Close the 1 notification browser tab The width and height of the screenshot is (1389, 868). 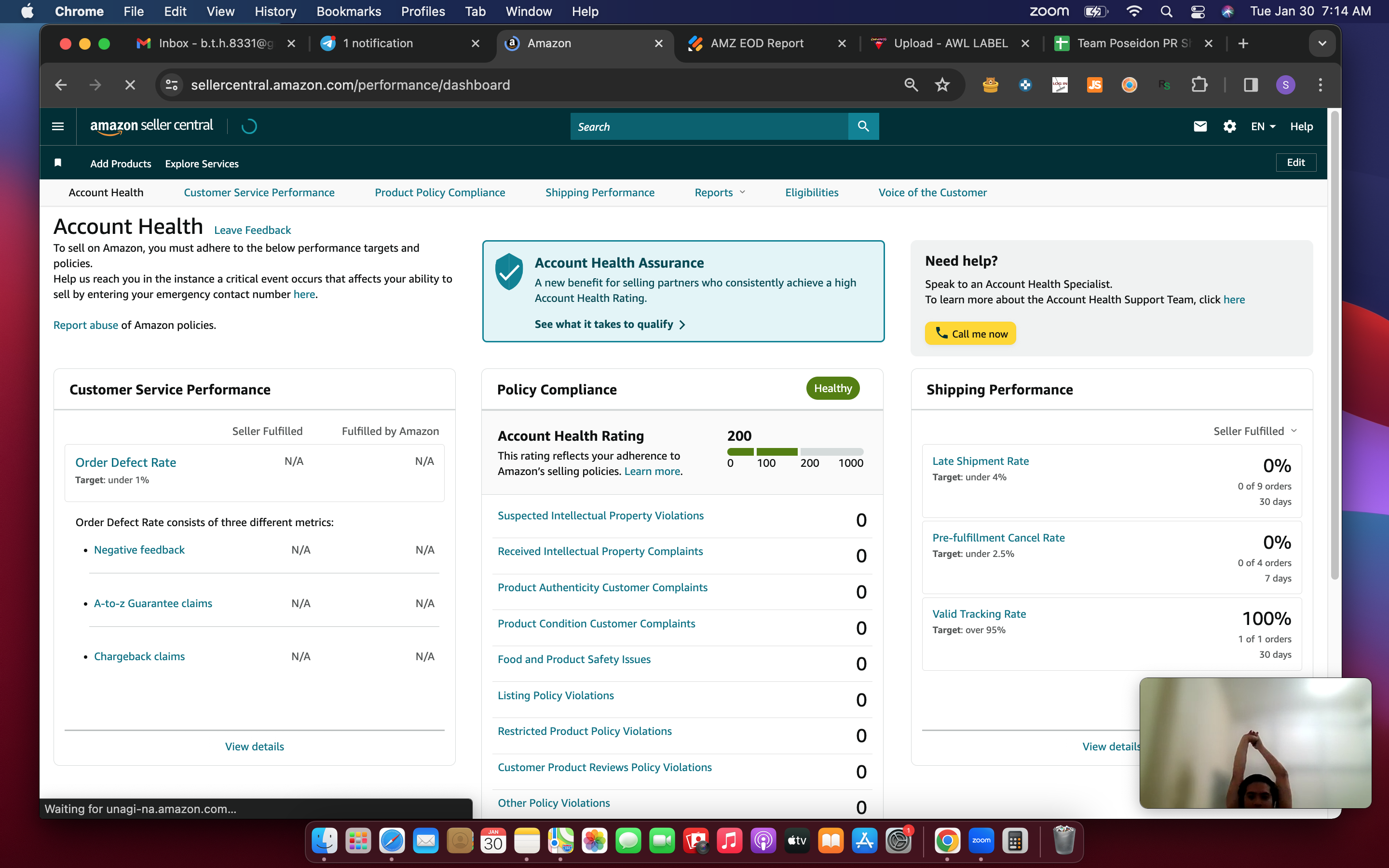pyautogui.click(x=475, y=43)
